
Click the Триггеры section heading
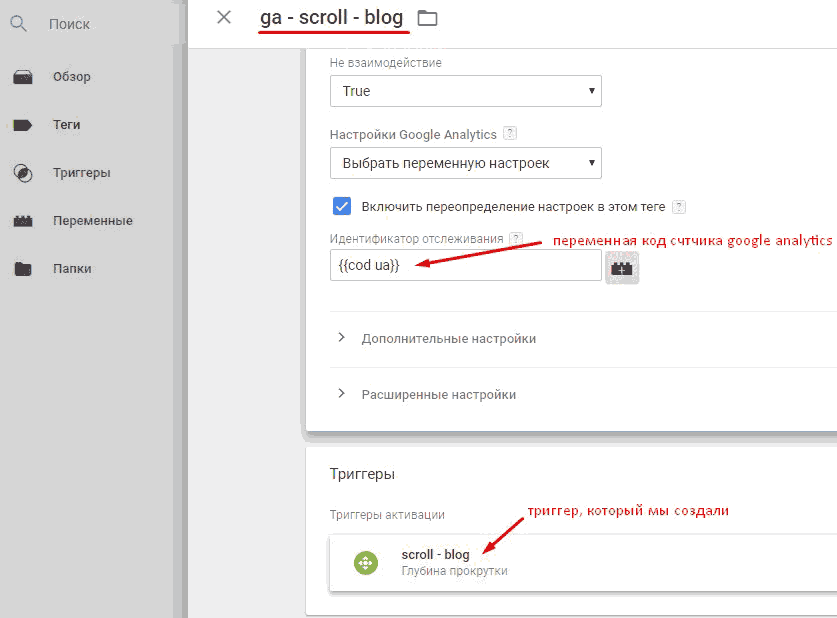tap(362, 474)
